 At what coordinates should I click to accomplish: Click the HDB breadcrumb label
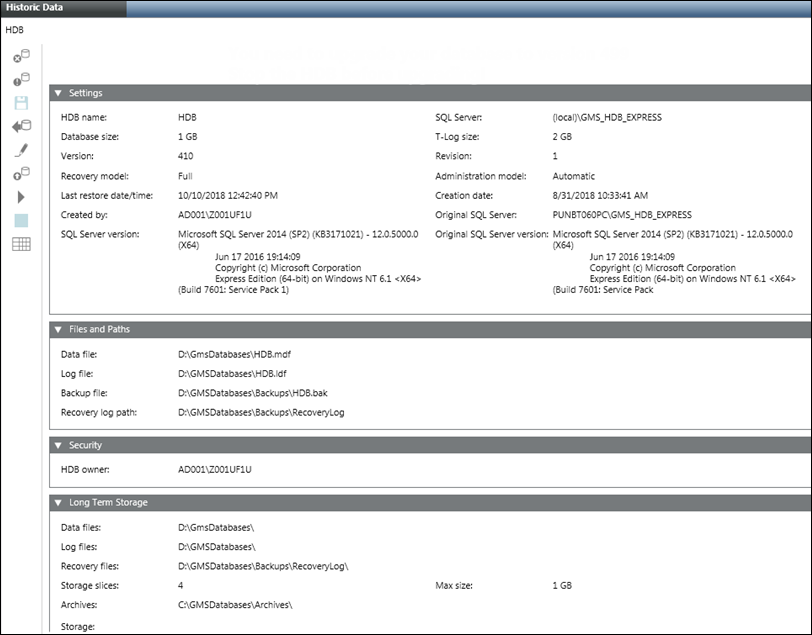(14, 31)
